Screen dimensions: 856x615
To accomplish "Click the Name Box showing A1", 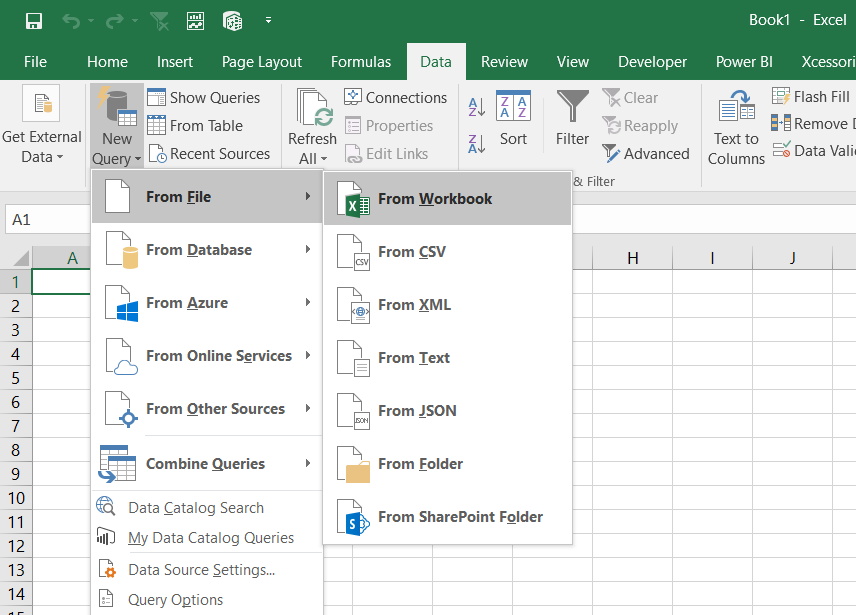I will (48, 219).
